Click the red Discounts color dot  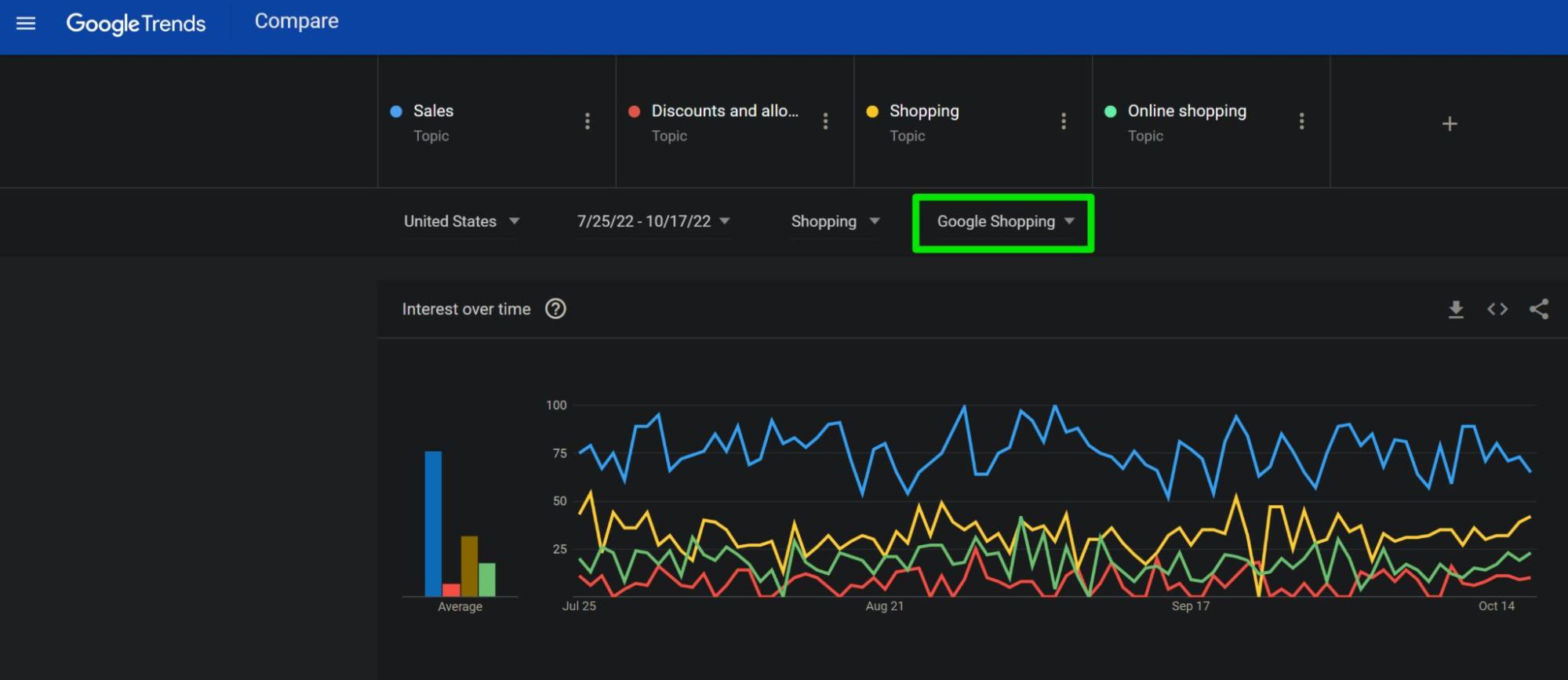(x=635, y=111)
